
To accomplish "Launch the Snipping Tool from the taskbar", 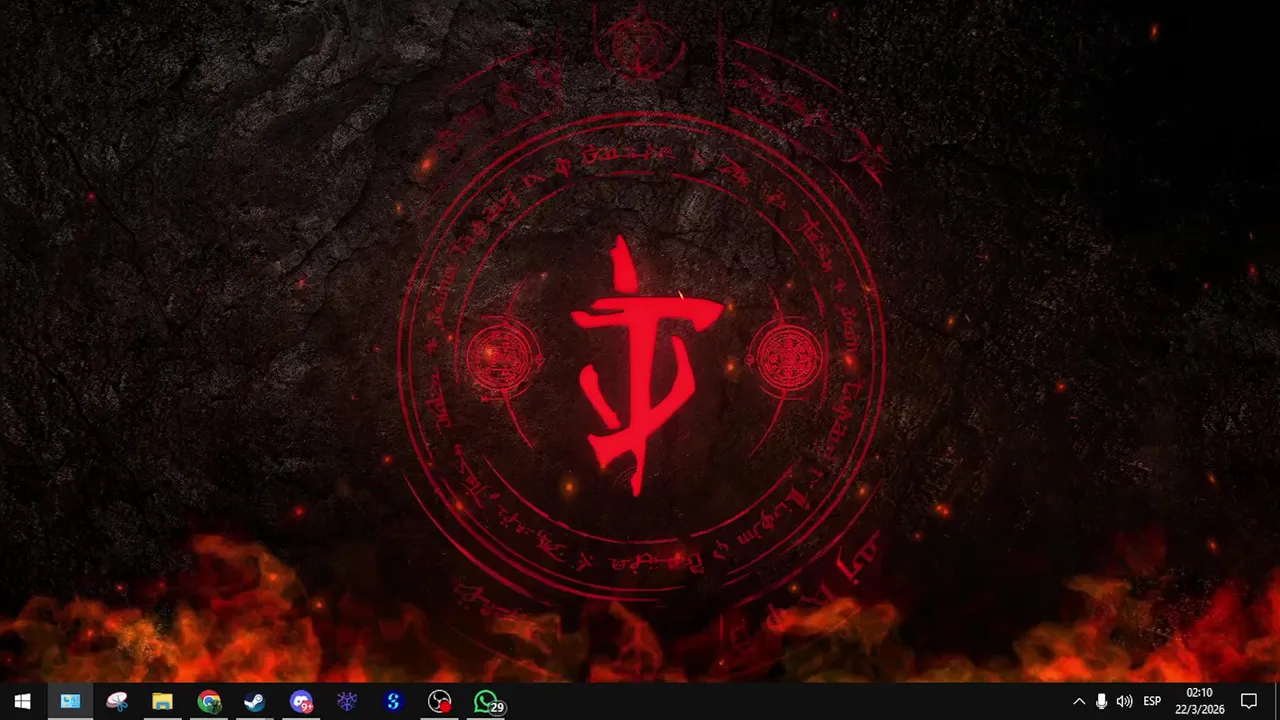I will point(116,702).
